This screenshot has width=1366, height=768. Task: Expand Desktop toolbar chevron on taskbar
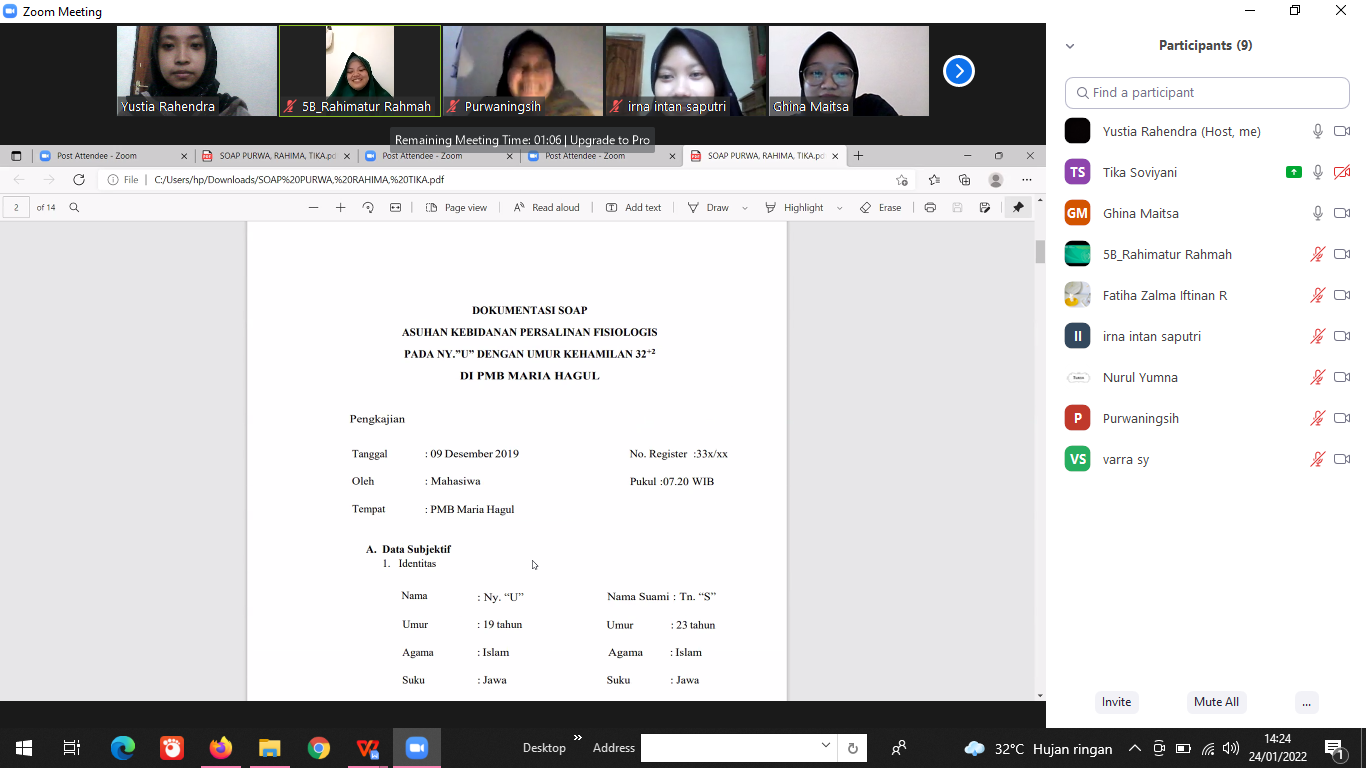coord(577,739)
